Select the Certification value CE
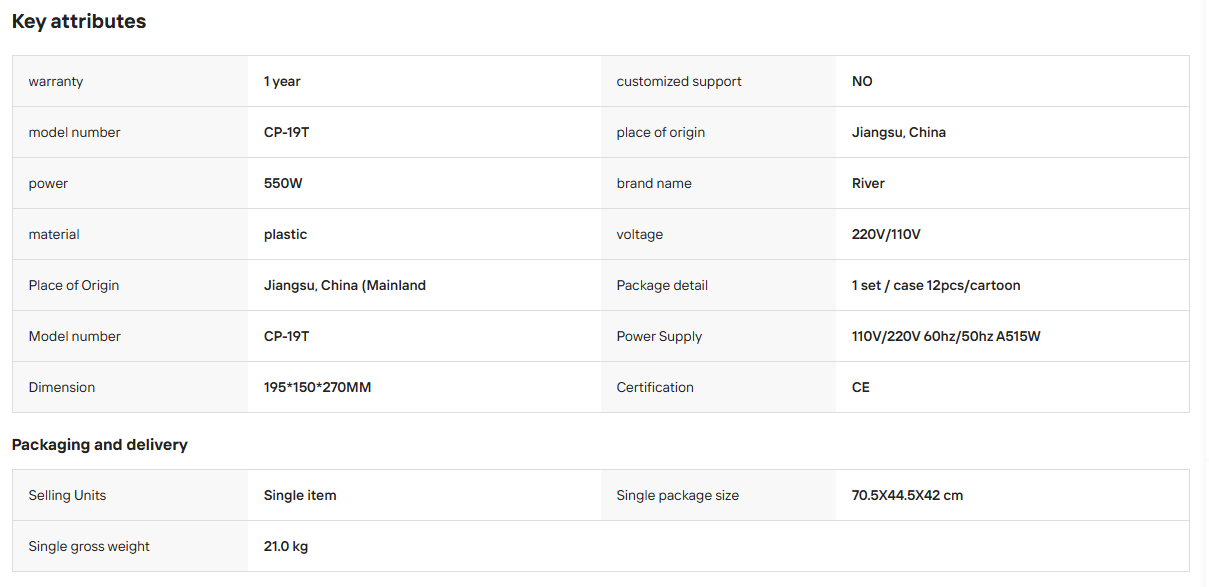 pos(861,387)
